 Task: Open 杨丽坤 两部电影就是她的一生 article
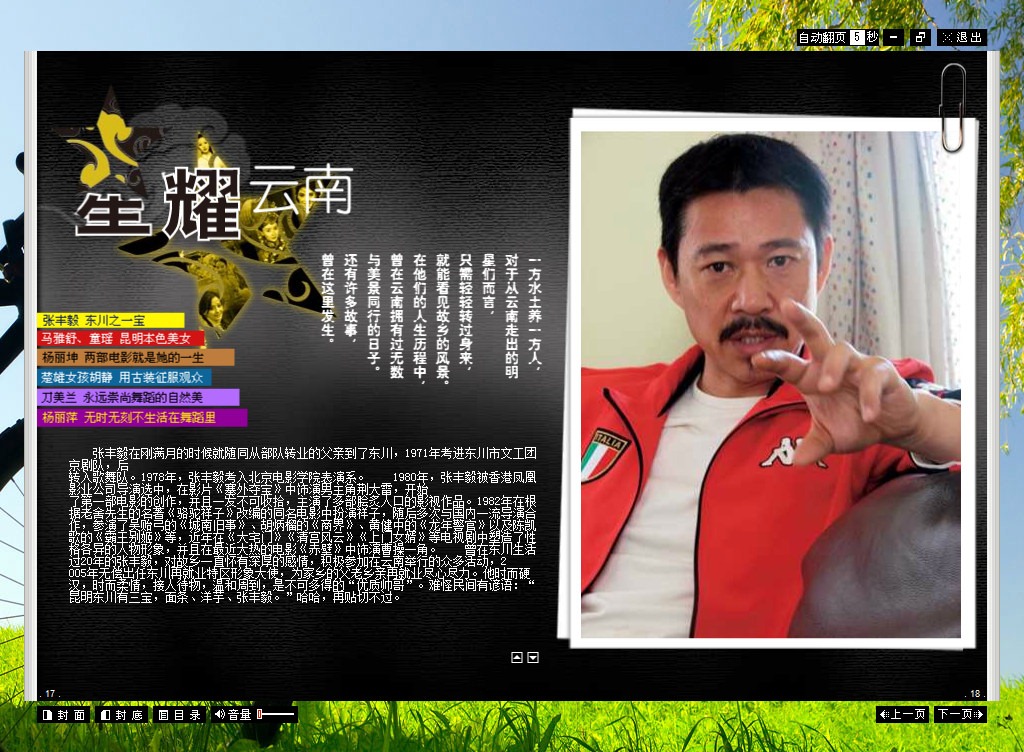tap(136, 357)
